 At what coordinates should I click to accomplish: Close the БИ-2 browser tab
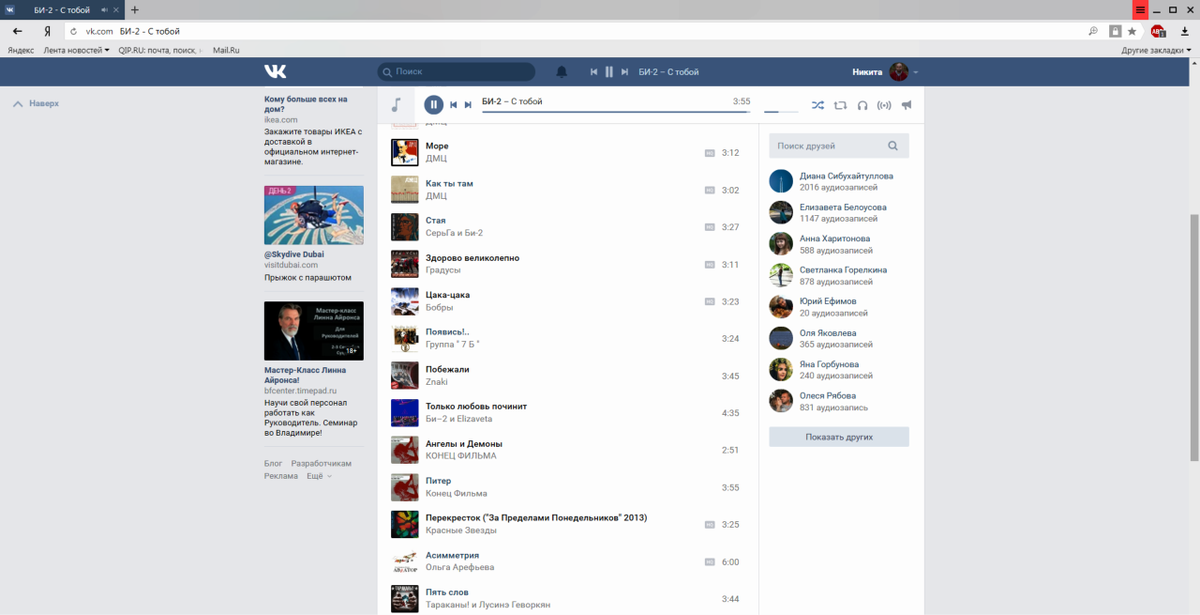(118, 9)
